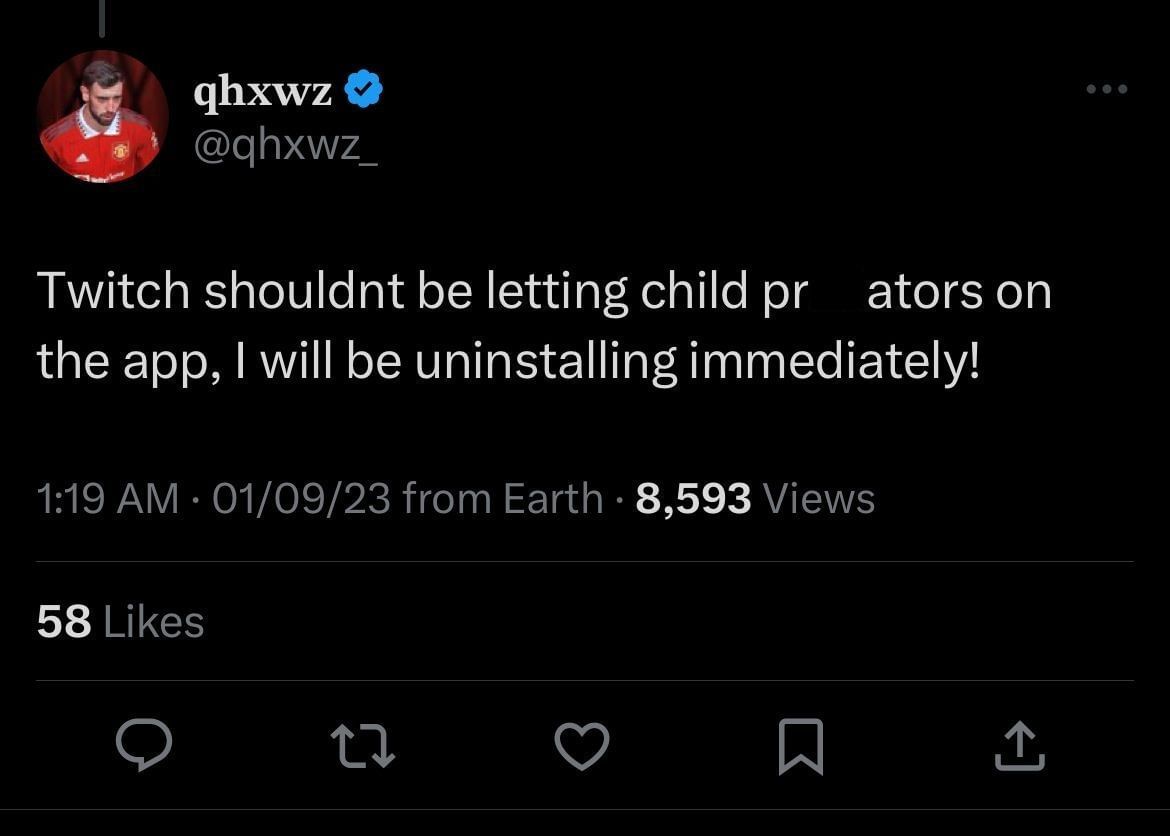The height and width of the screenshot is (836, 1170).
Task: Repost the tweet using the retweet arrows icon
Action: tap(364, 744)
